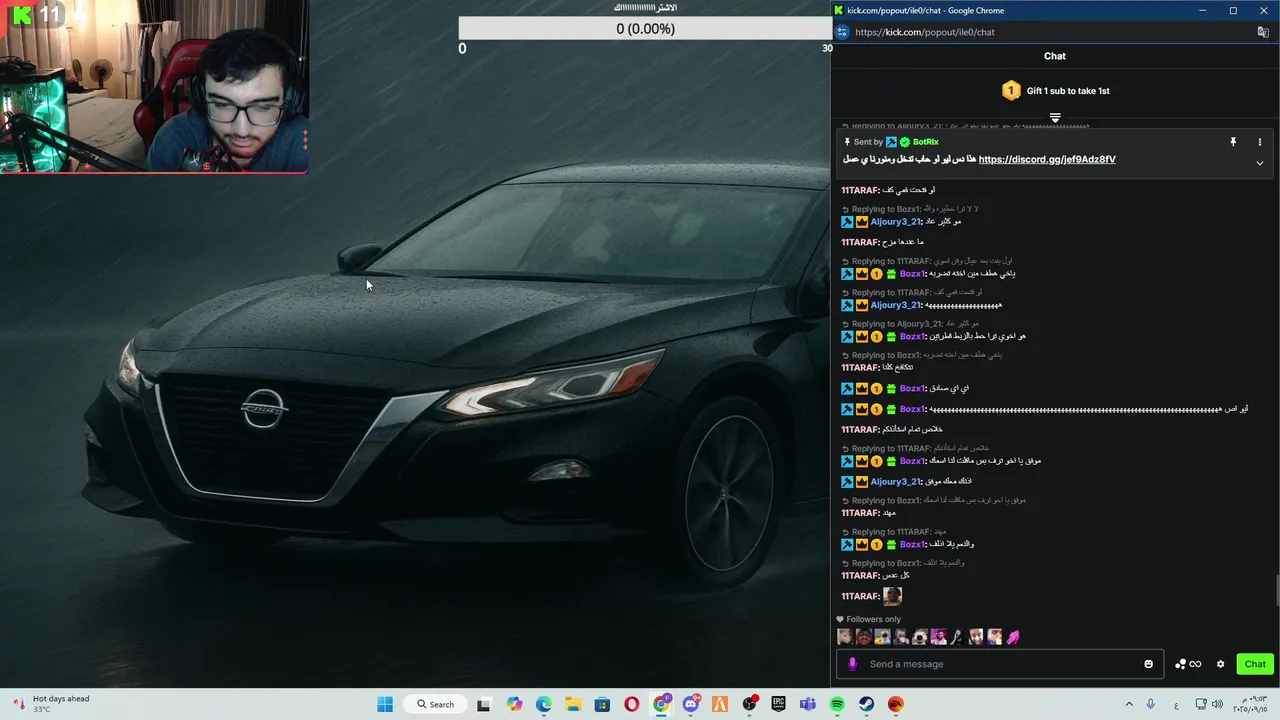Click the gold rank 1 badge

click(1011, 90)
